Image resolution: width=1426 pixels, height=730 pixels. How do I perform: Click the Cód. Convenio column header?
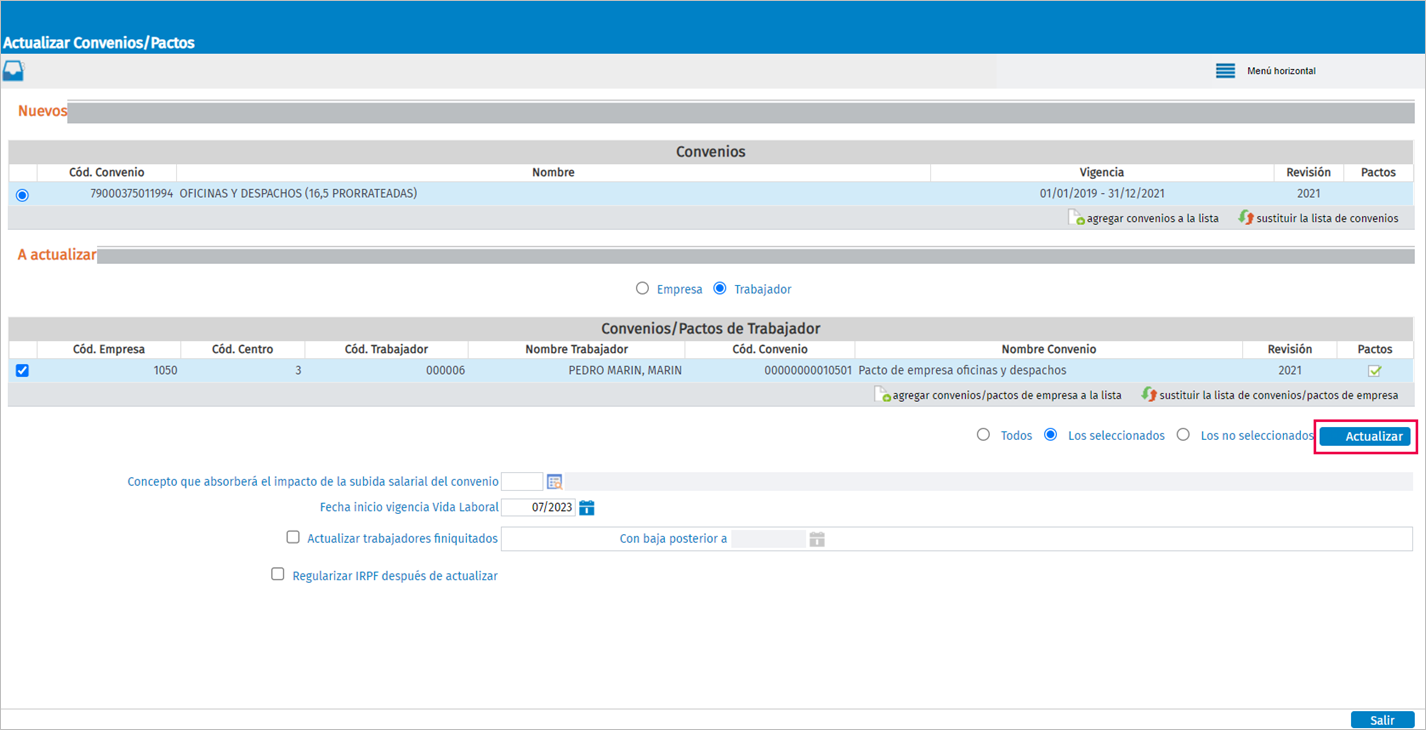[x=106, y=173]
